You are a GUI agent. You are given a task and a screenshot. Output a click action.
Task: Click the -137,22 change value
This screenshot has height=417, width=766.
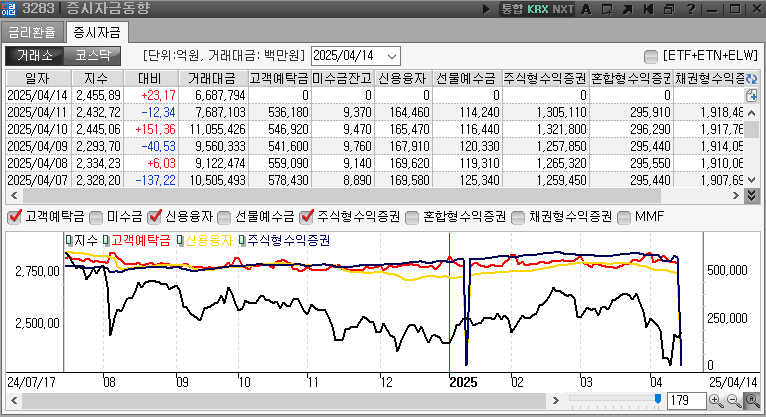155,180
